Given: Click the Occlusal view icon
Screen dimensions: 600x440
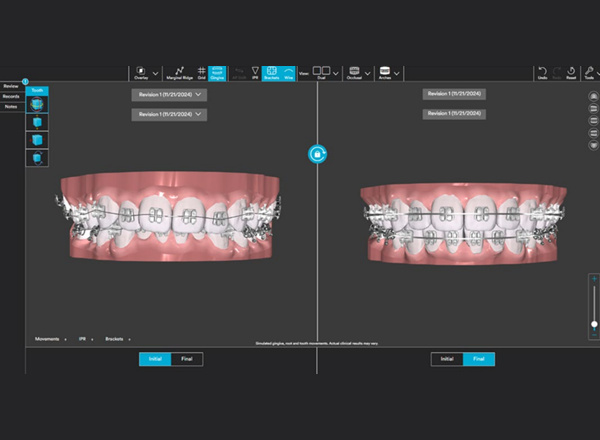Looking at the screenshot, I should click(x=353, y=72).
